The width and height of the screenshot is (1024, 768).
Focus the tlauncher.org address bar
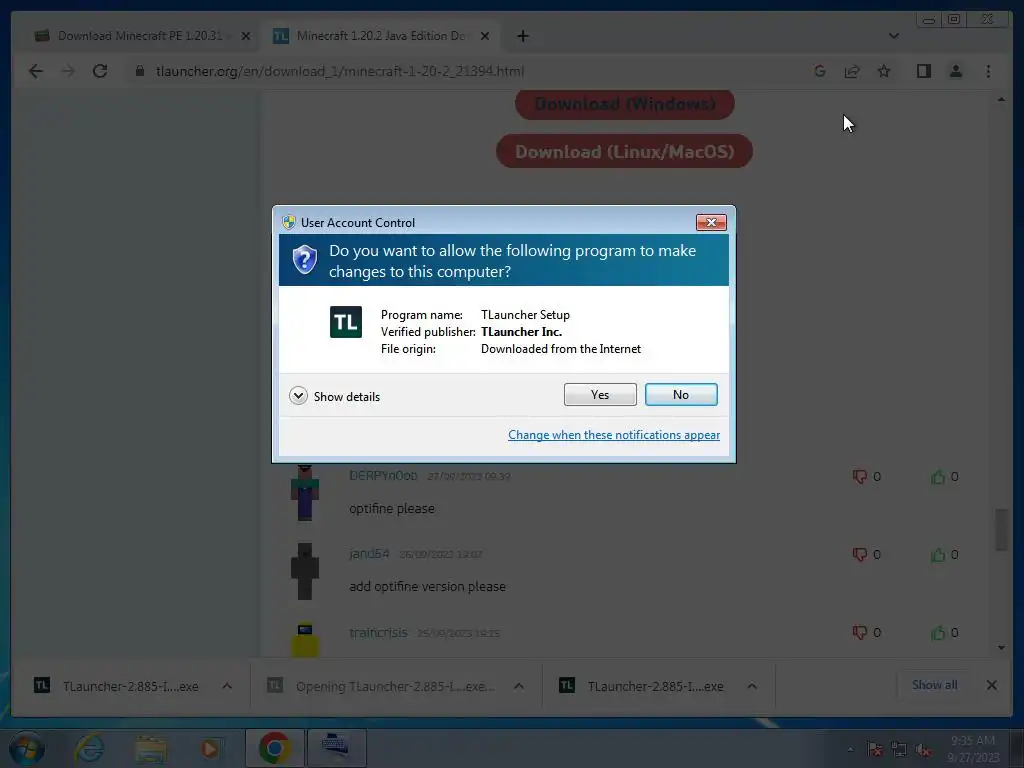[x=340, y=71]
